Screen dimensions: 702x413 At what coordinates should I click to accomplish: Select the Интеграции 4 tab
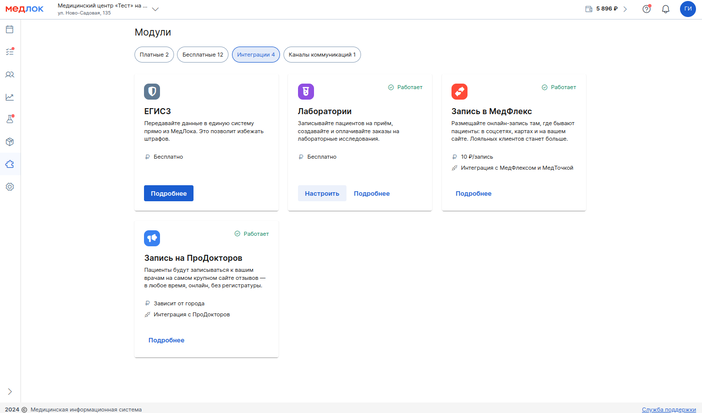click(256, 55)
